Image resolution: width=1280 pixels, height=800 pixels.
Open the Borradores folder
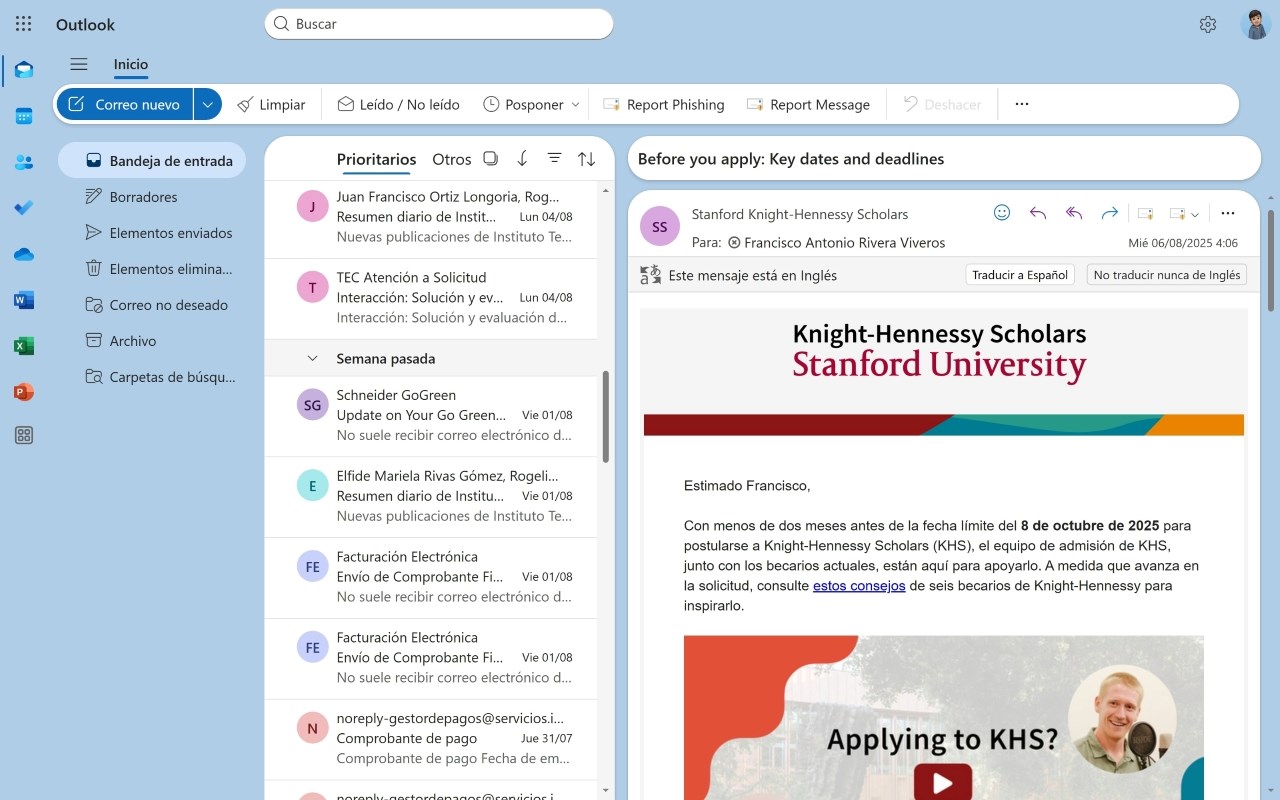click(152, 197)
